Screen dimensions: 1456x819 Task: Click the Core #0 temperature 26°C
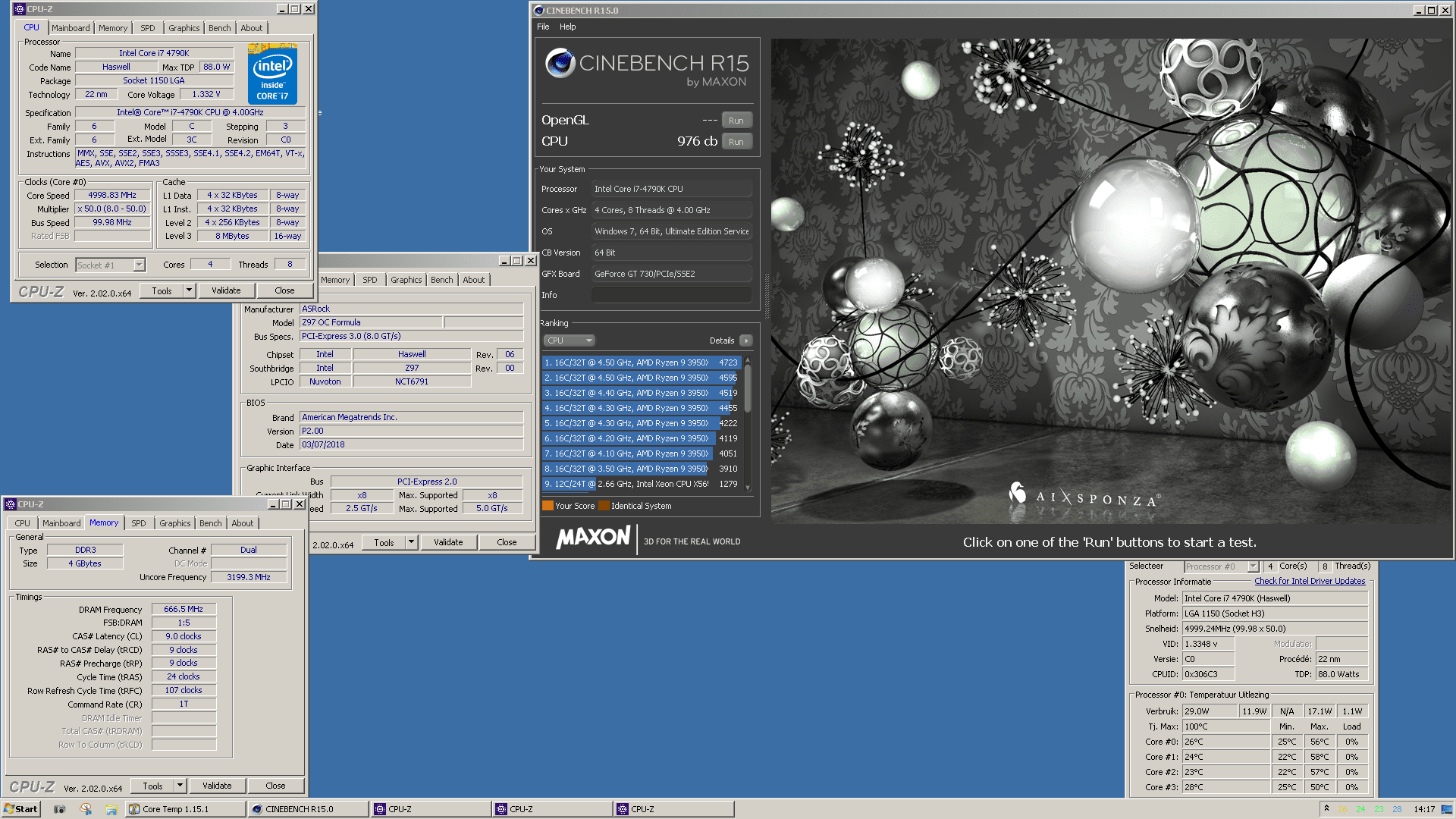point(1225,742)
